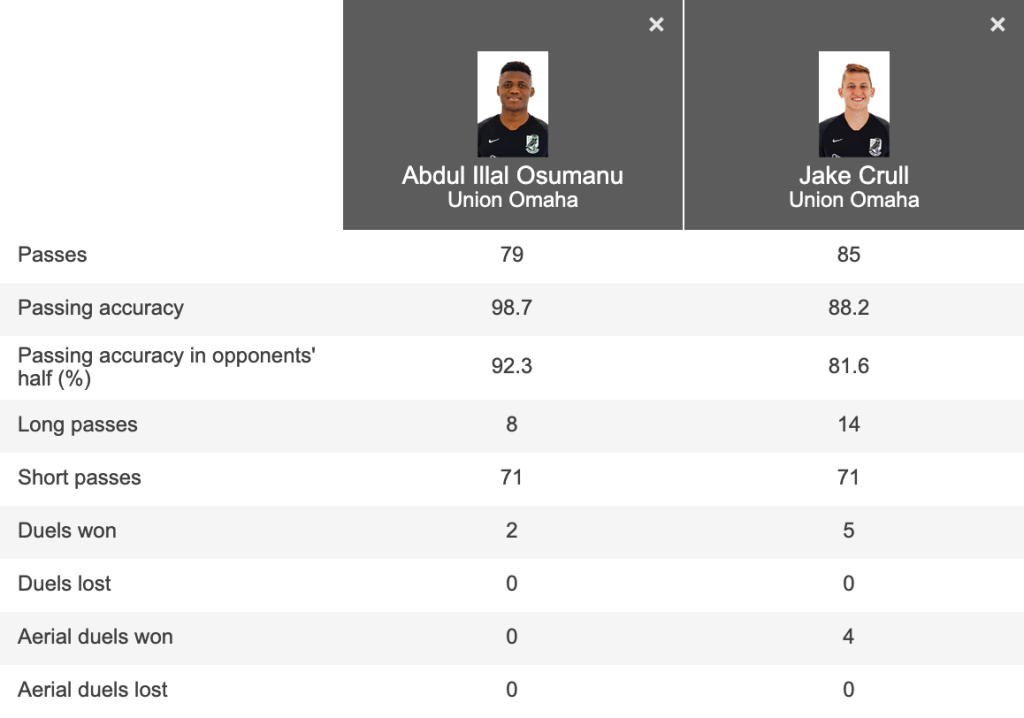Select the Aerial duels lost label
The image size is (1024, 718).
click(x=92, y=690)
